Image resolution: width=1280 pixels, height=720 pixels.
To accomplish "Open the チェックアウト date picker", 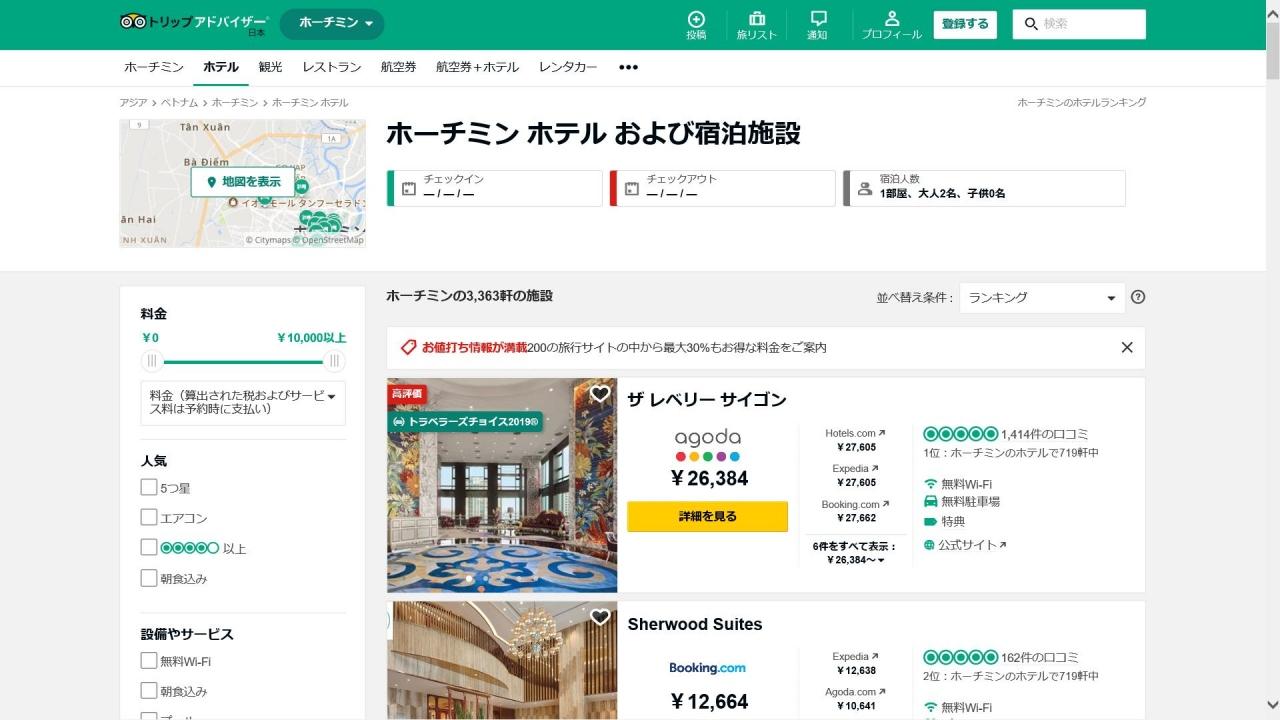I will 723,188.
